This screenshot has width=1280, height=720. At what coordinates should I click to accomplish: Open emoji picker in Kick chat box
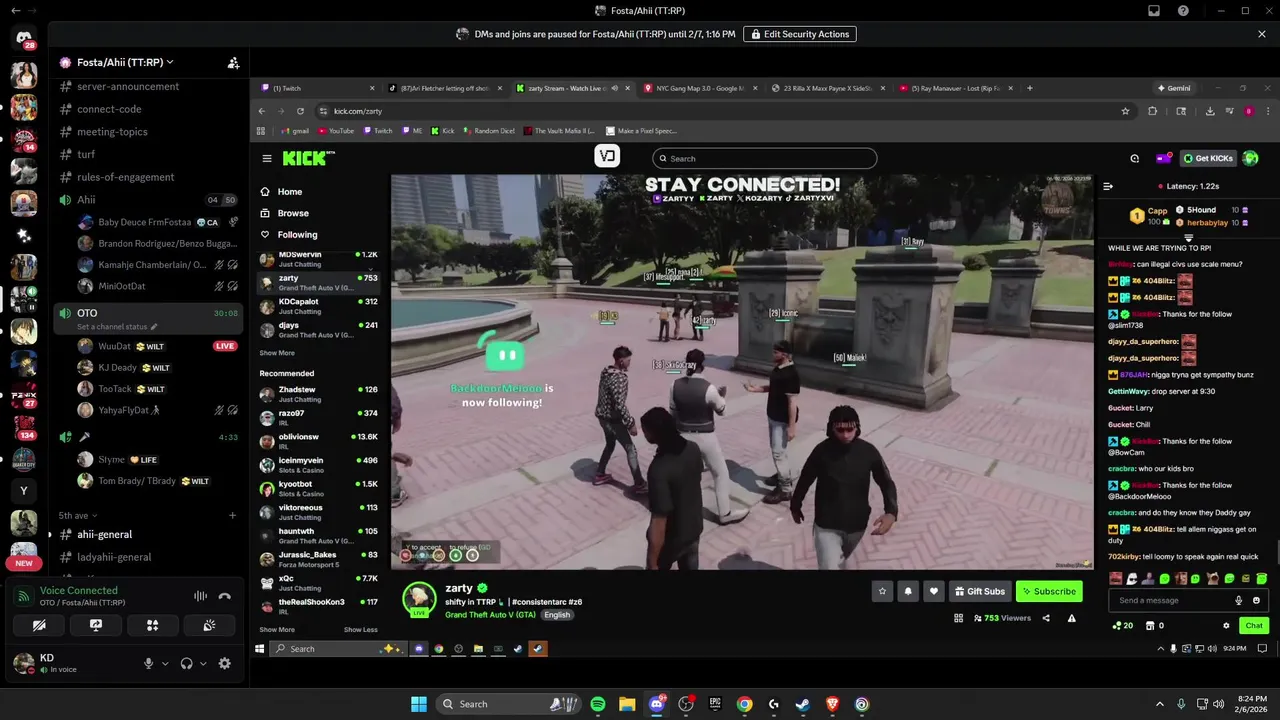1257,600
